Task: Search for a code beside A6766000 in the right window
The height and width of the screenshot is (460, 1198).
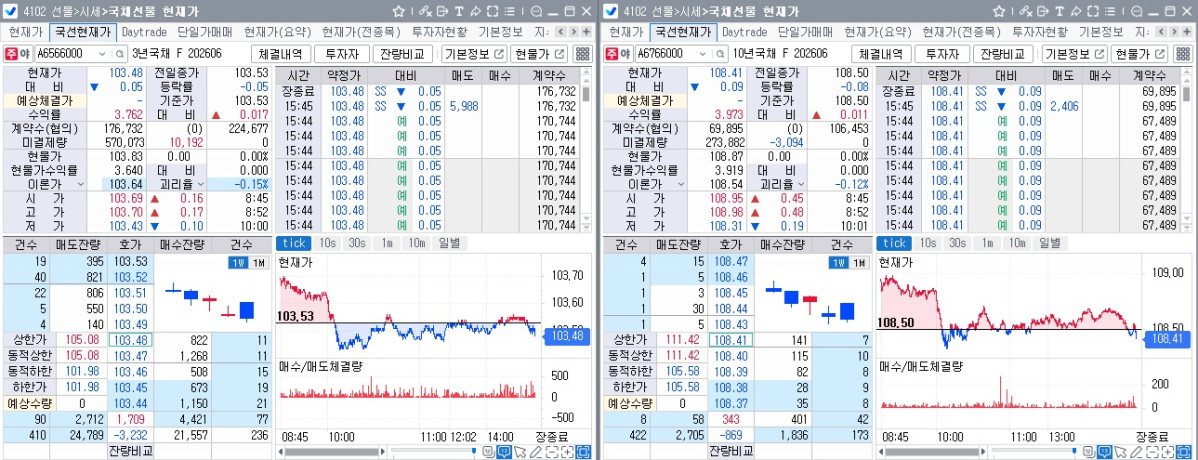Action: [718, 54]
